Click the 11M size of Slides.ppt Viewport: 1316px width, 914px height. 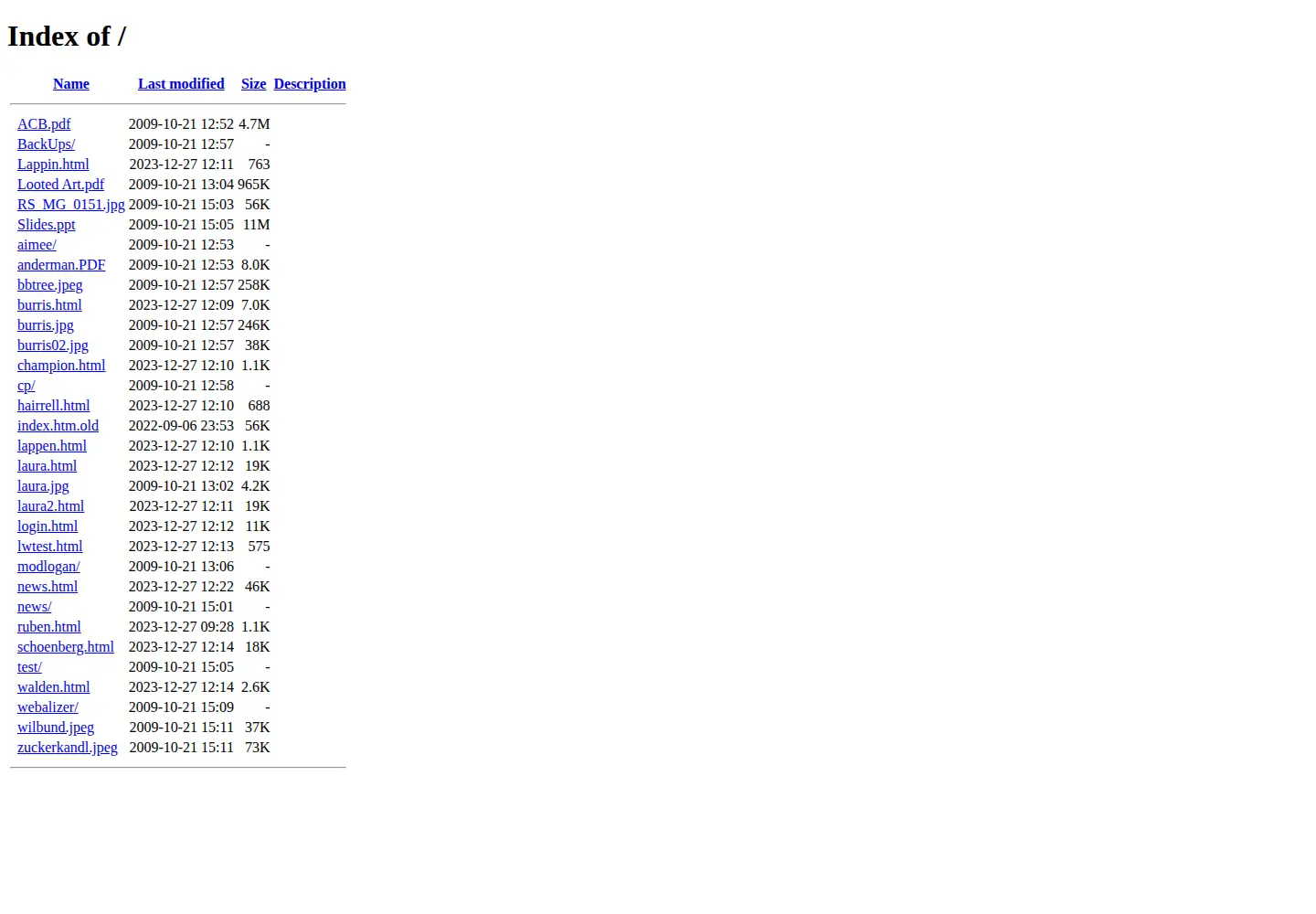pyautogui.click(x=257, y=225)
